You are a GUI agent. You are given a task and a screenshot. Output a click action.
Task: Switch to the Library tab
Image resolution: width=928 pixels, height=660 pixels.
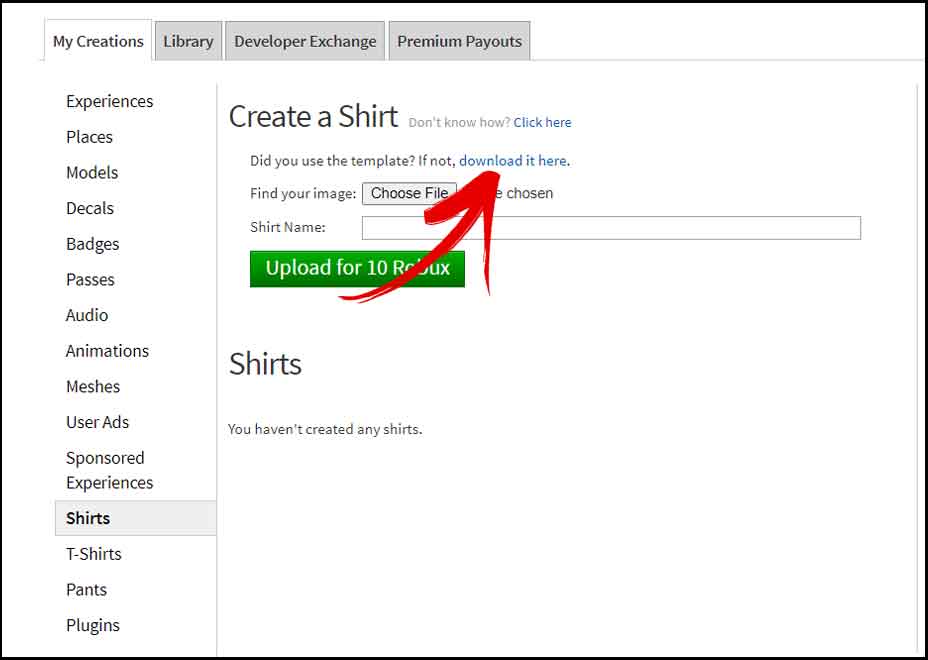click(187, 41)
